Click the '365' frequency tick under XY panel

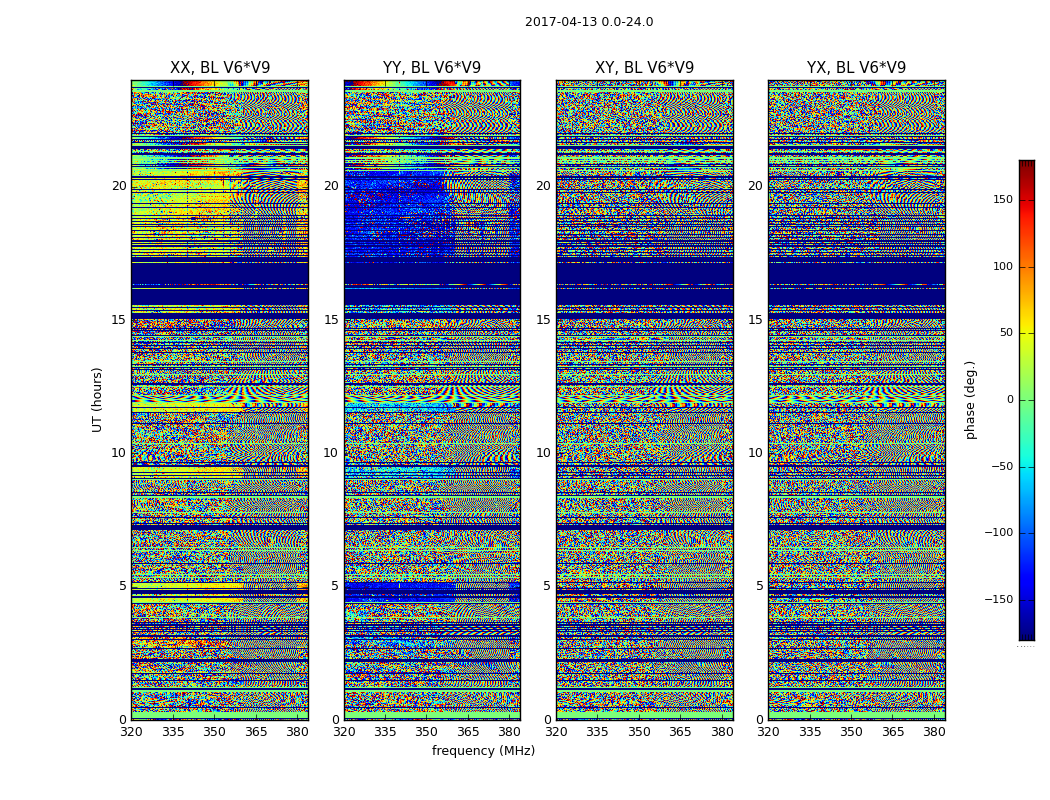680,732
